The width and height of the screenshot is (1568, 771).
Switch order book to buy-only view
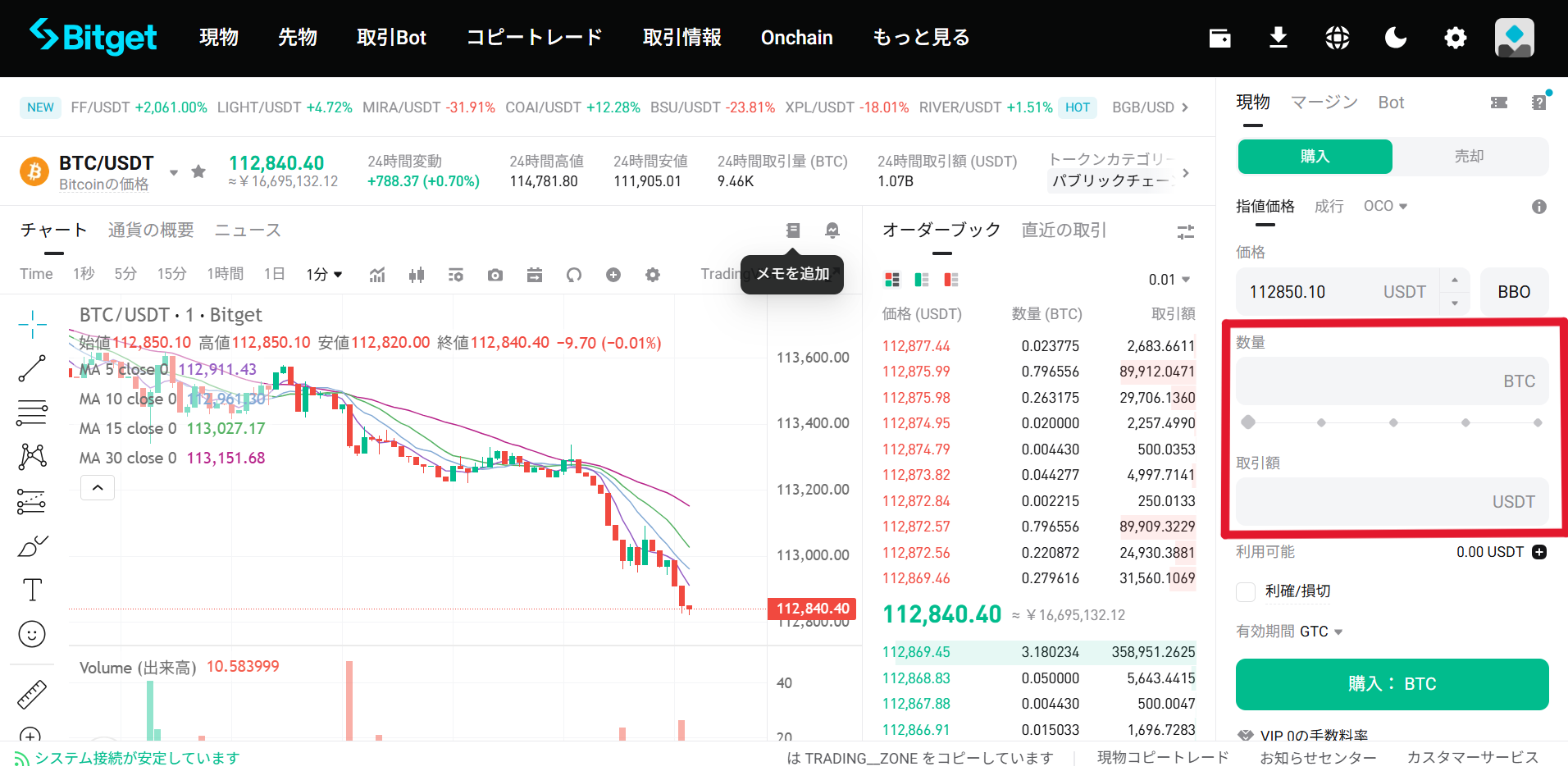pos(920,280)
